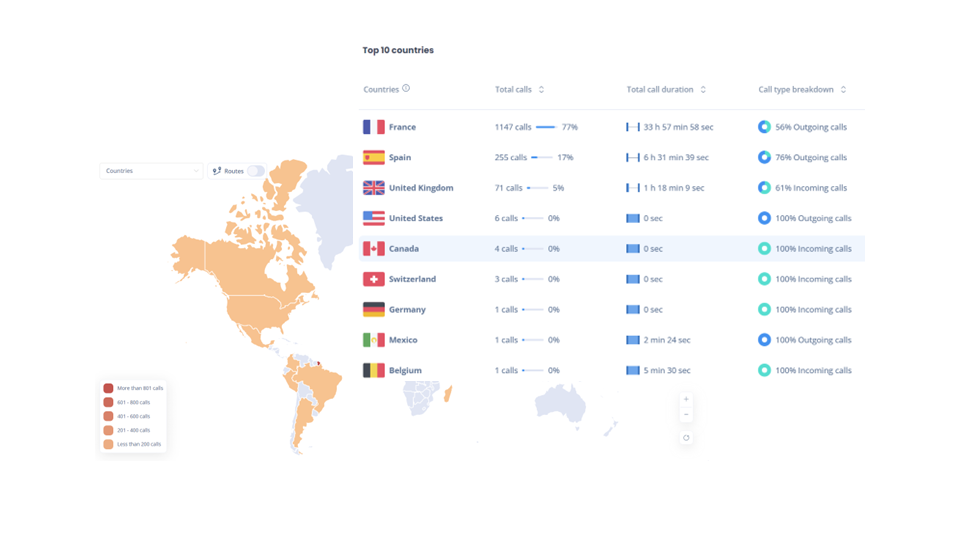Click Switzerland call type donut icon
The width and height of the screenshot is (960, 540).
(764, 279)
